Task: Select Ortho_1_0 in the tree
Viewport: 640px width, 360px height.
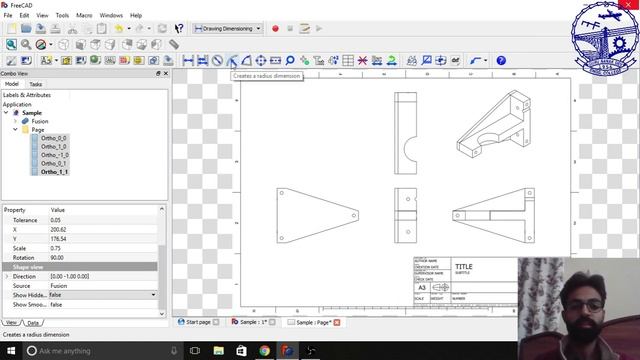Action: coord(53,147)
